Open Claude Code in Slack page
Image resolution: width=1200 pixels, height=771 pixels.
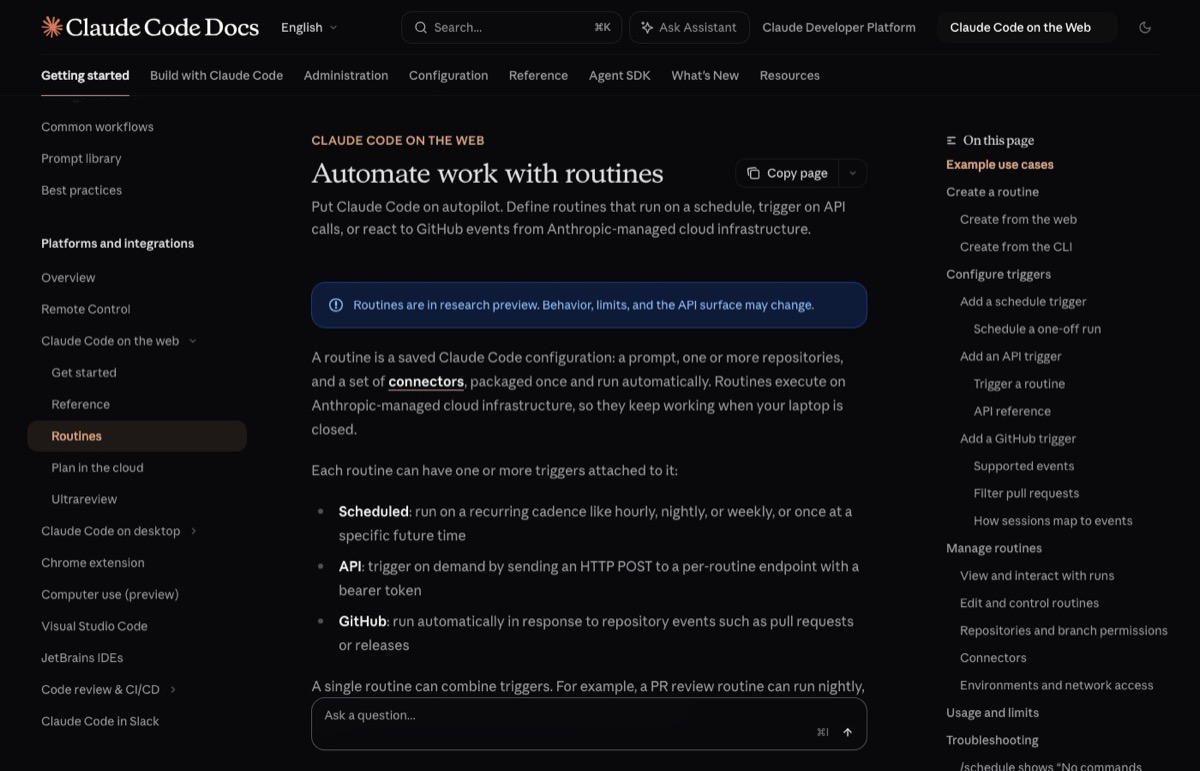pyautogui.click(x=100, y=722)
